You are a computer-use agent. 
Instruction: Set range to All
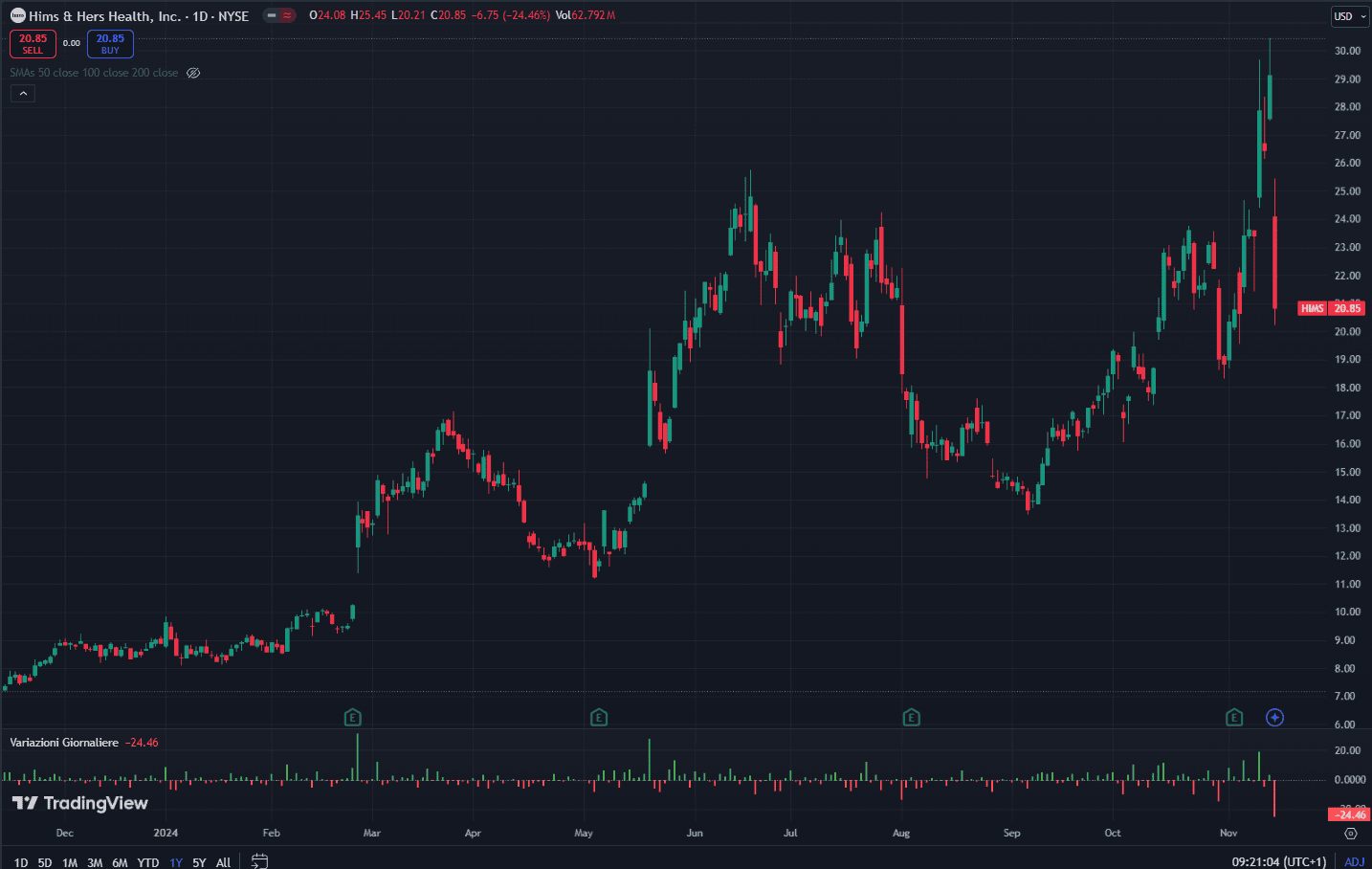click(223, 862)
